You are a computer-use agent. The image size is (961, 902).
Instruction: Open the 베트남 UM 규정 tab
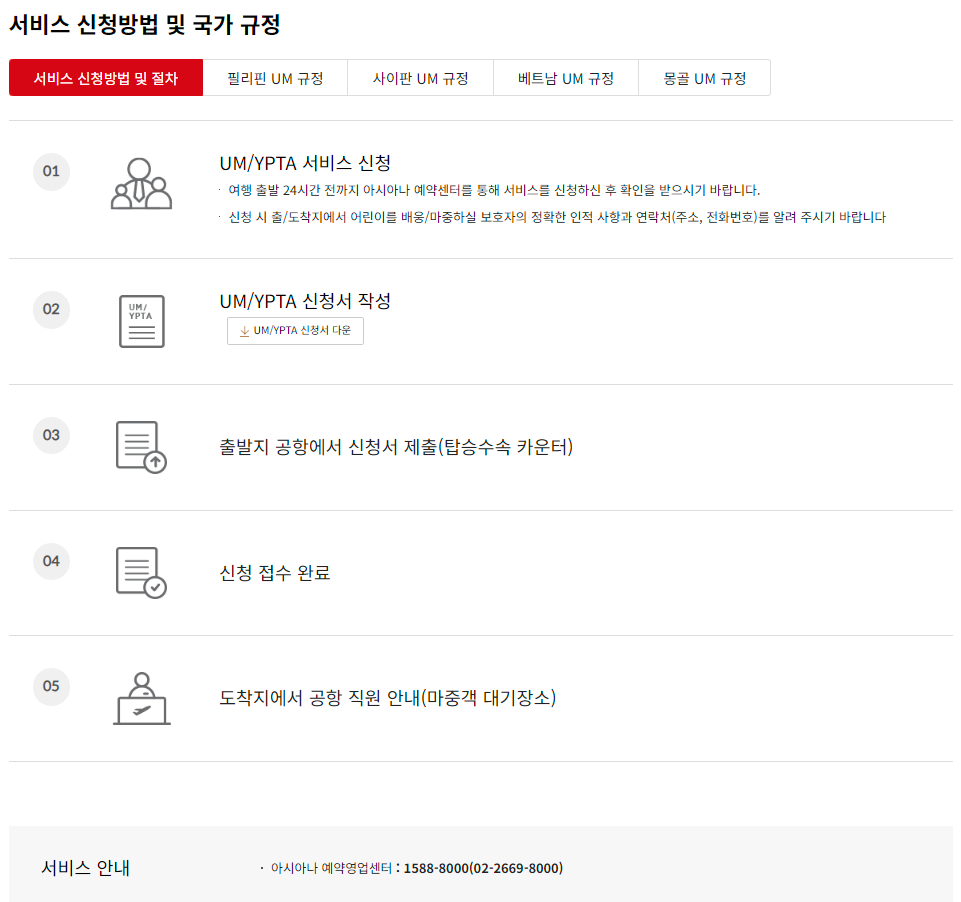[565, 77]
